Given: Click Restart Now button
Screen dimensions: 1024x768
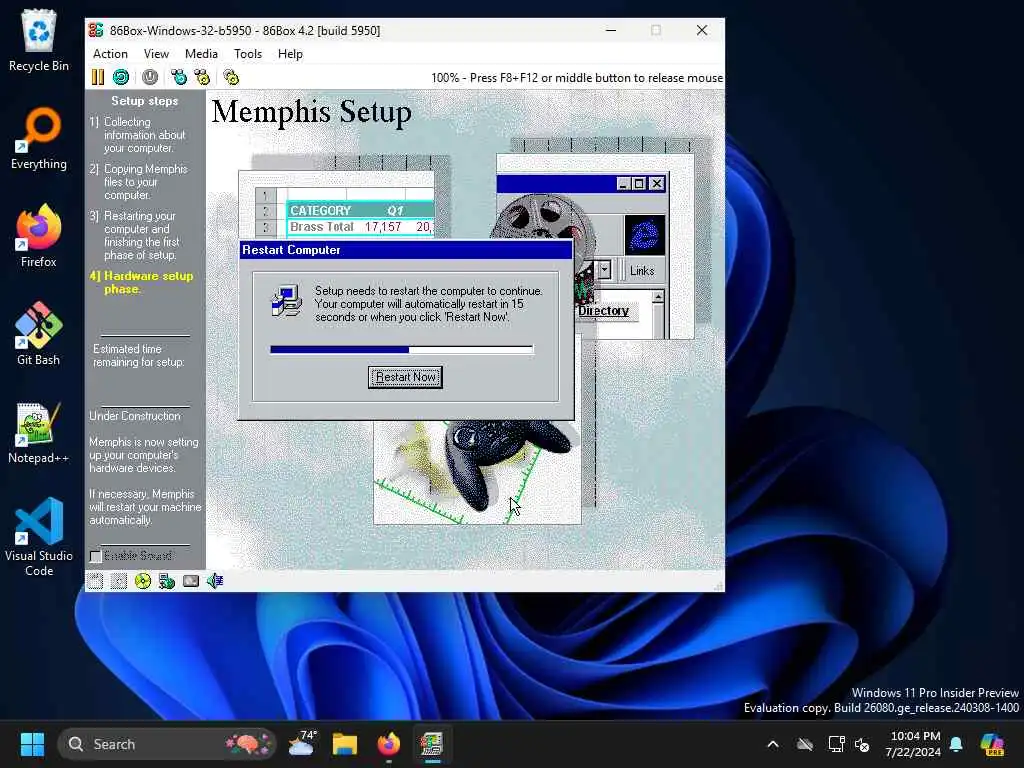Looking at the screenshot, I should (x=406, y=377).
